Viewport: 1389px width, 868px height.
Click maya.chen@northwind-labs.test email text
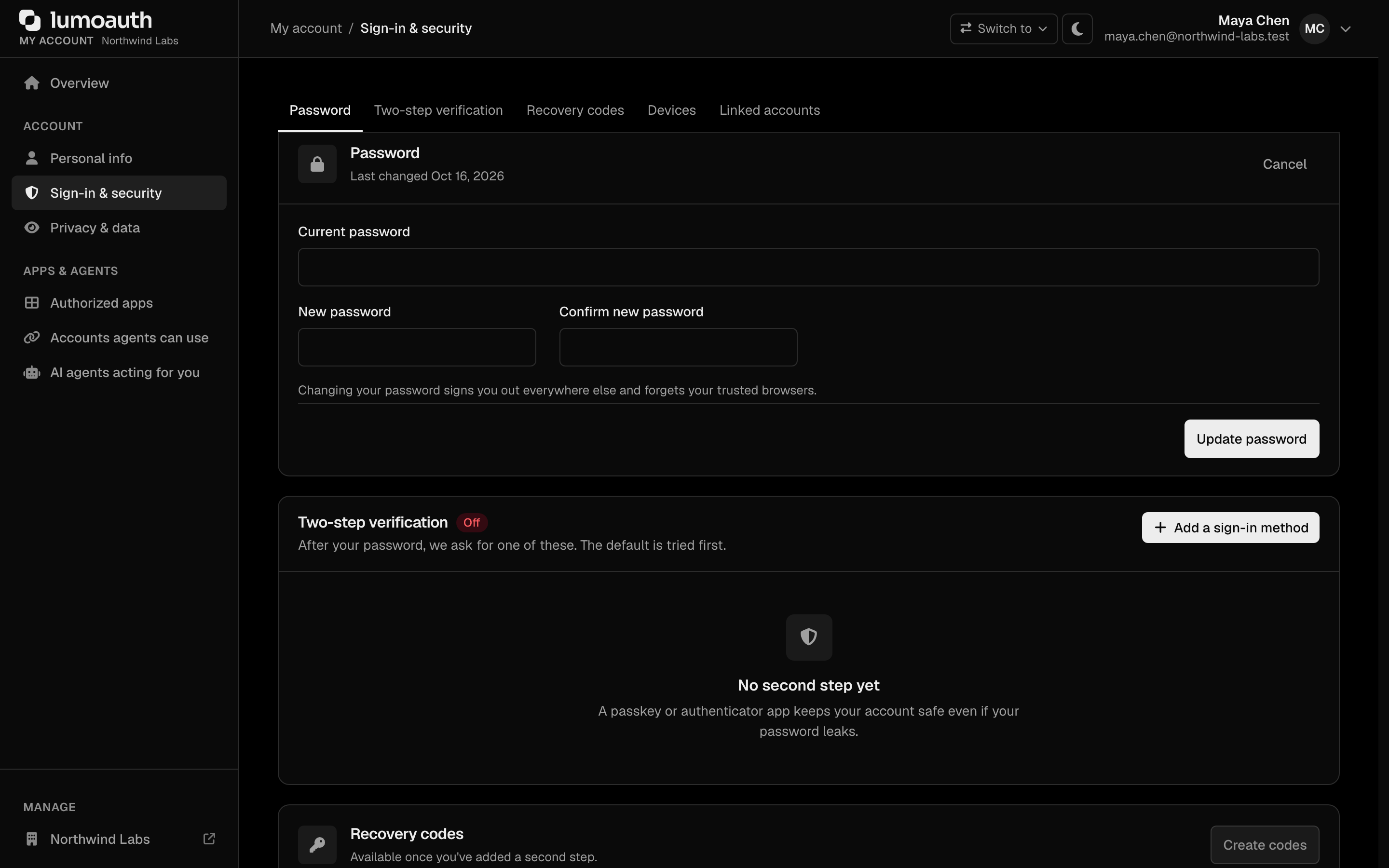click(1197, 37)
